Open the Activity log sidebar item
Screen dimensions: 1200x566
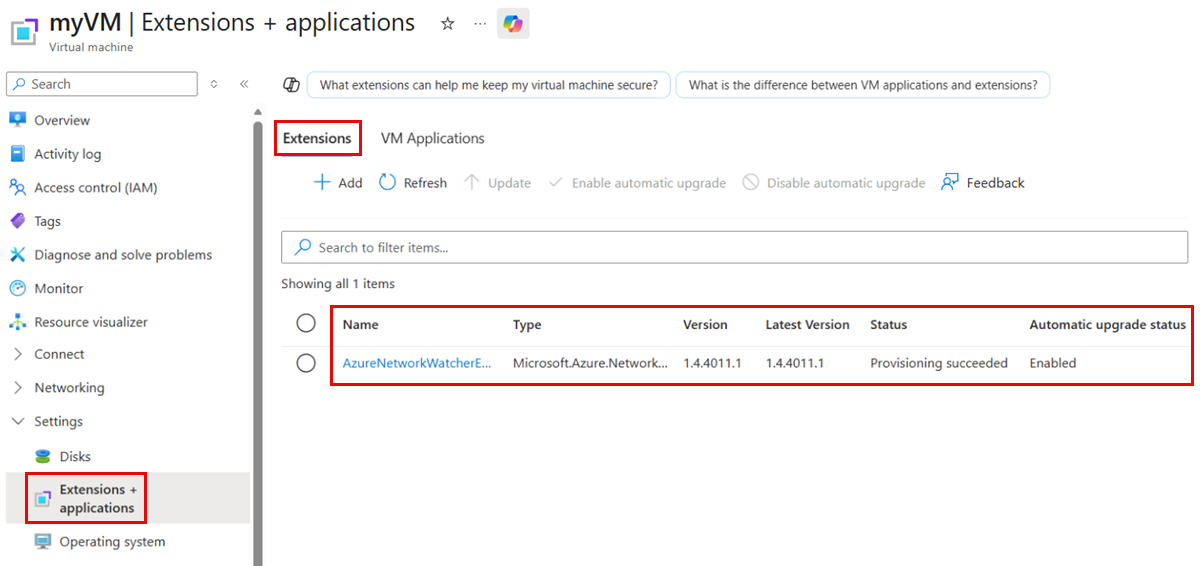[67, 154]
